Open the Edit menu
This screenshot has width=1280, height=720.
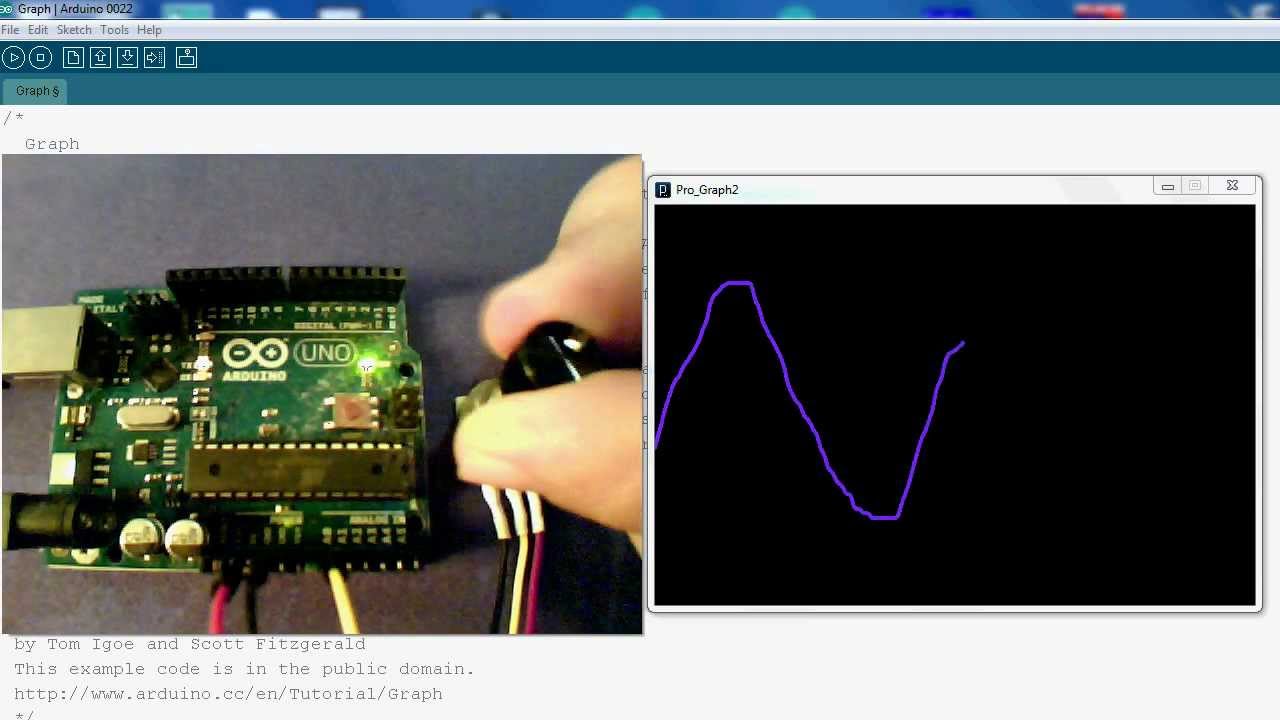(38, 30)
